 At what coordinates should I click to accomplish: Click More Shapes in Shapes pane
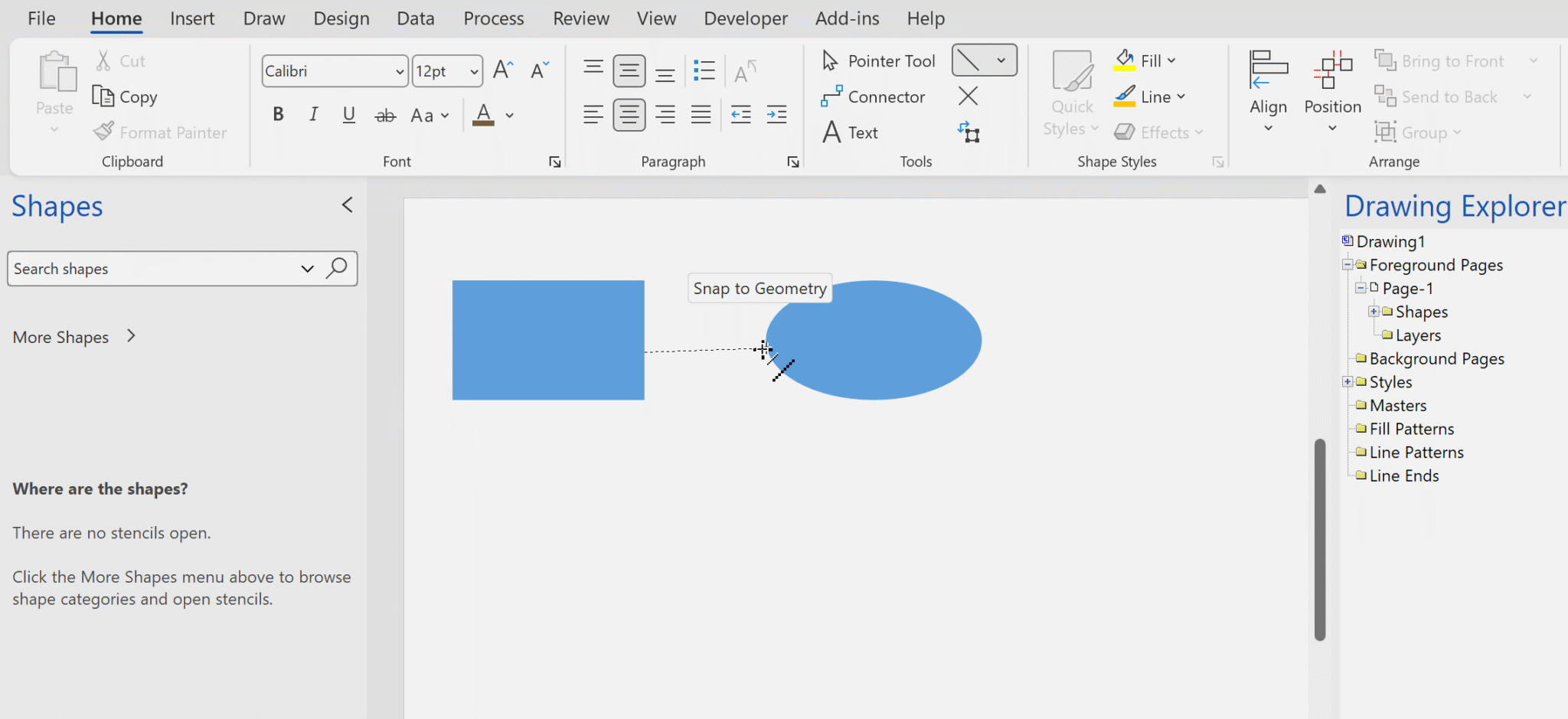[73, 337]
